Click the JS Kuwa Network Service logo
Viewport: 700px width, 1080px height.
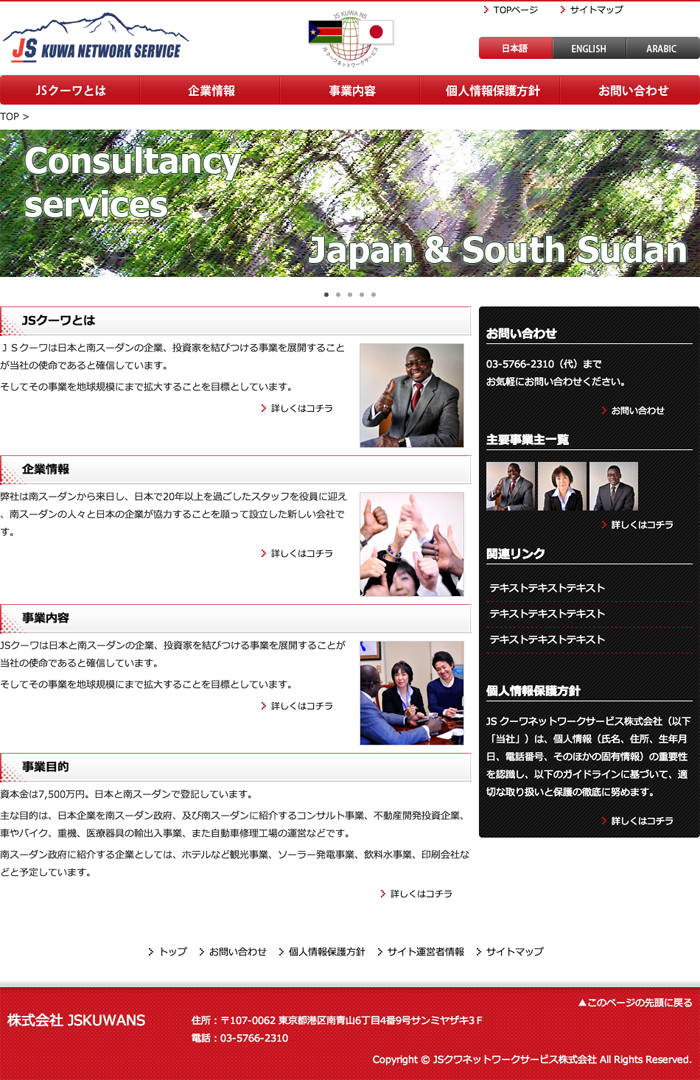[x=96, y=39]
